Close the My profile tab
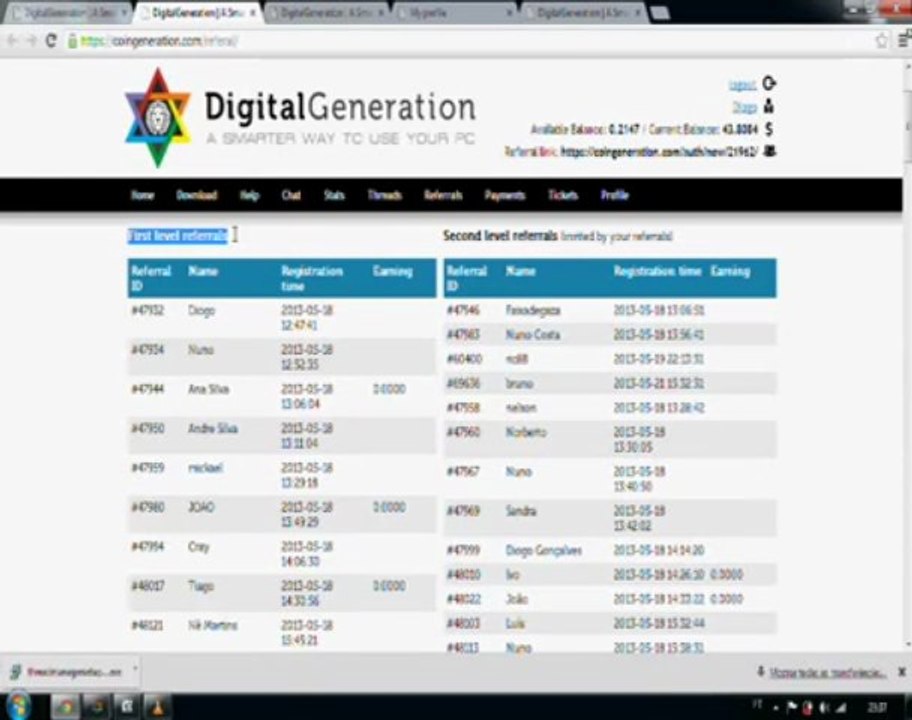 pyautogui.click(x=509, y=12)
